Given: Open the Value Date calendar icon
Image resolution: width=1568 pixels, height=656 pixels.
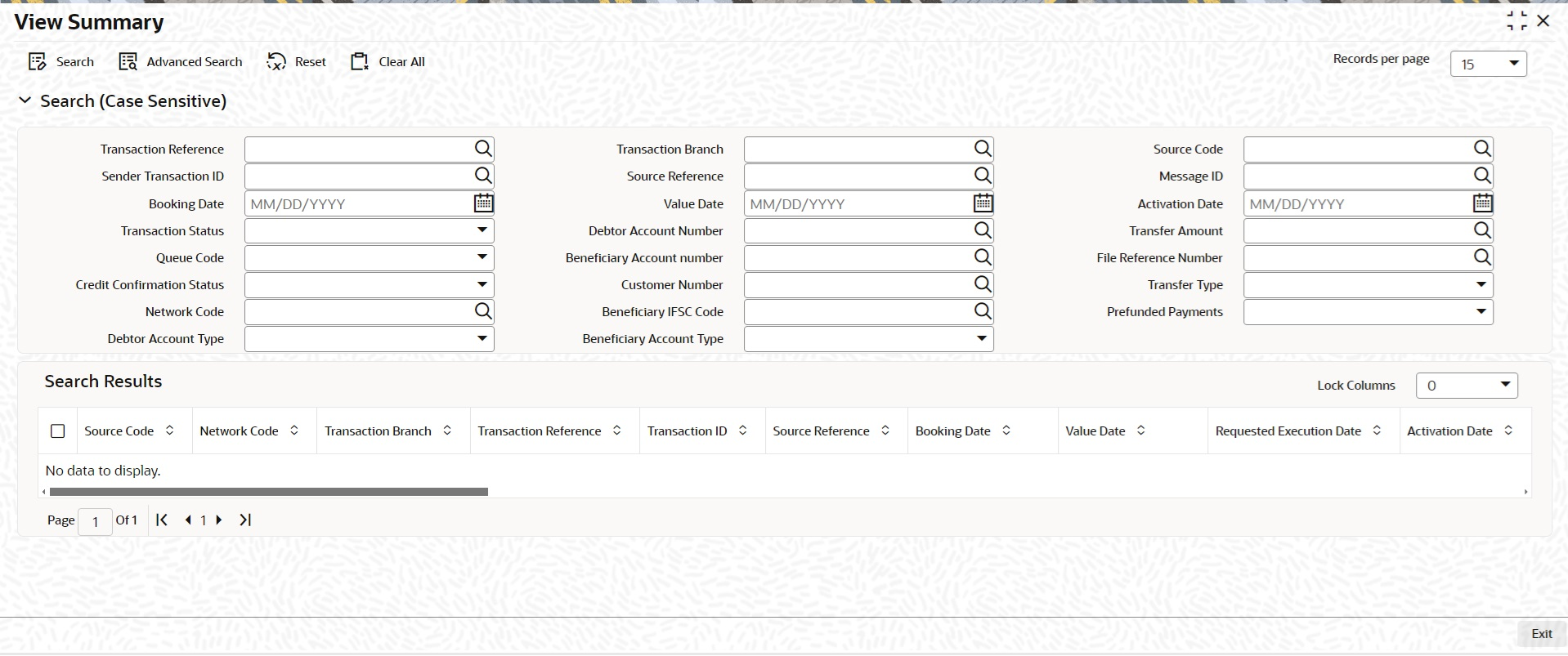Looking at the screenshot, I should (983, 203).
